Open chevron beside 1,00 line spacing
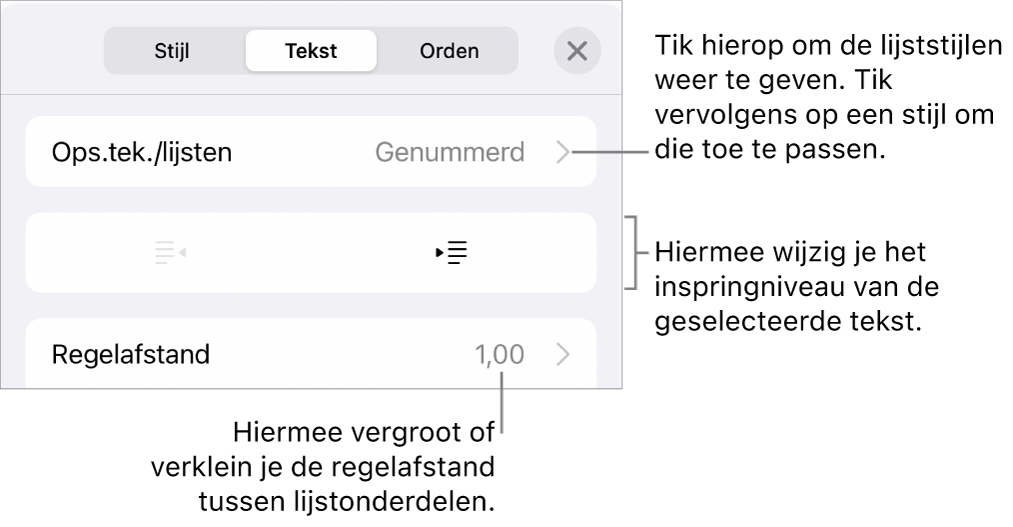Screen dimensions: 1013x527 (x=563, y=355)
